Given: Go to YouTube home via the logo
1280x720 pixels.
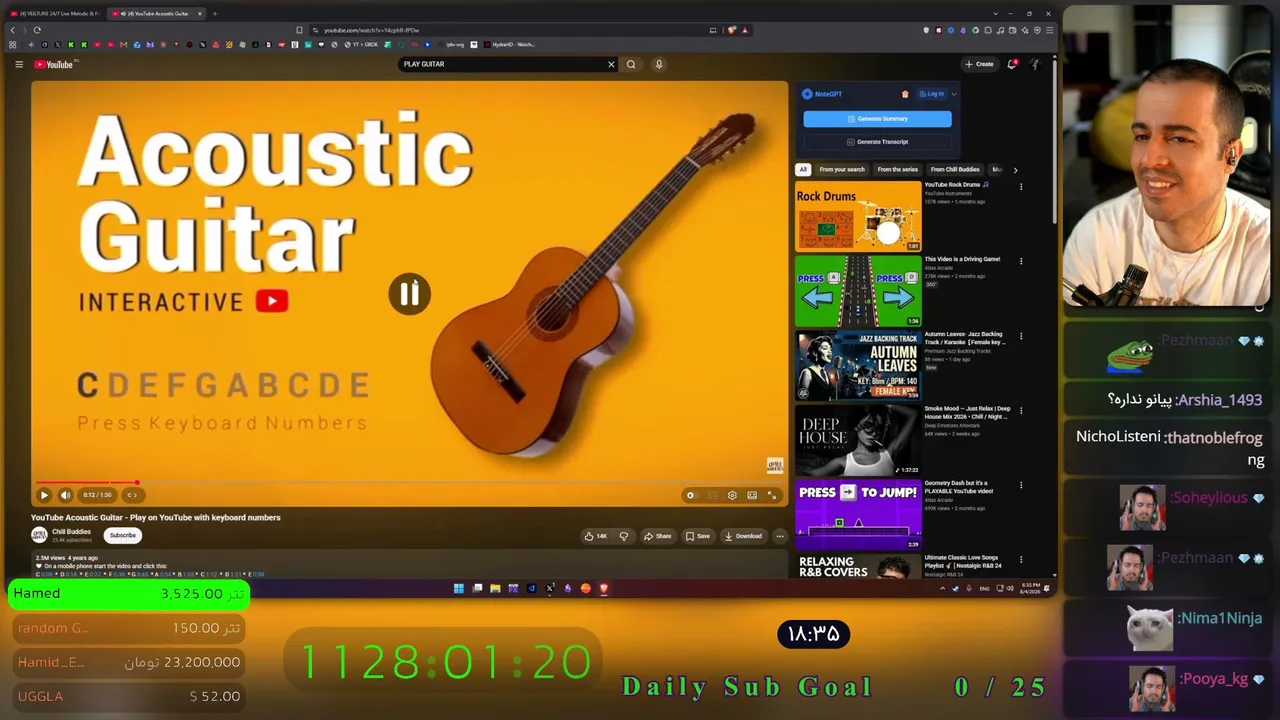Looking at the screenshot, I should coord(54,64).
